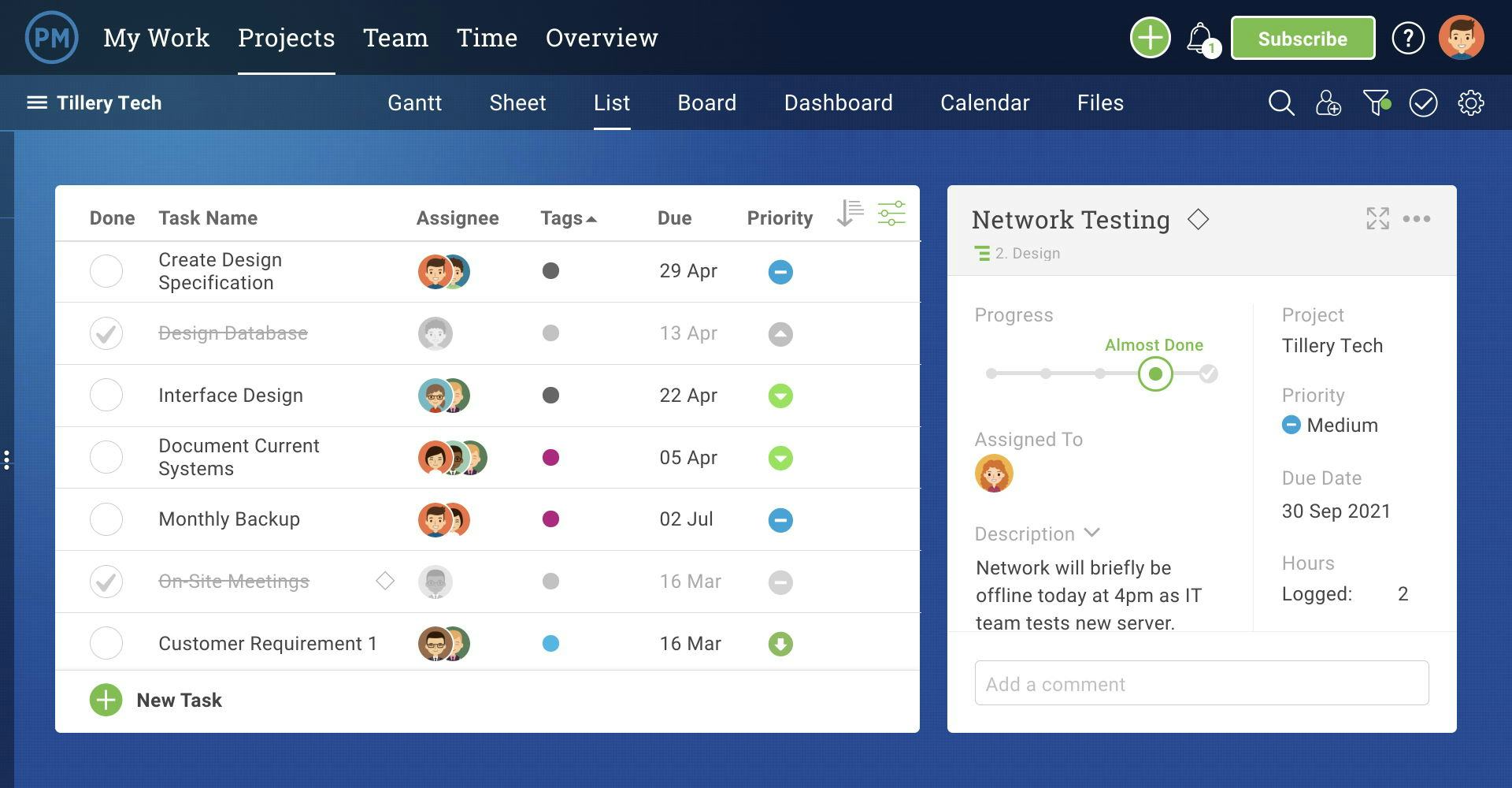
Task: Click the Add a comment field
Action: click(x=1201, y=683)
